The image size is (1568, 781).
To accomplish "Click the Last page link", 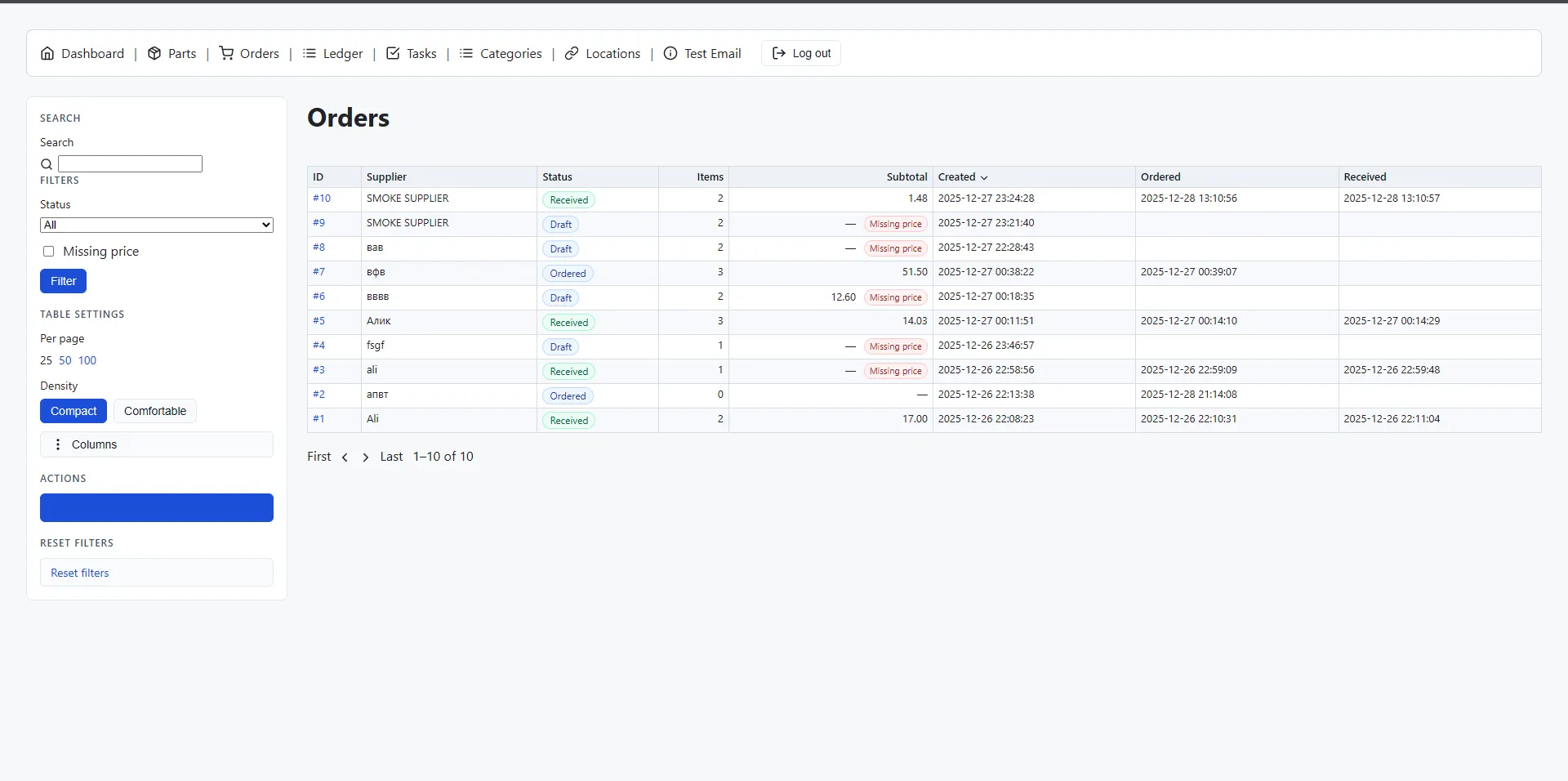I will 391,457.
